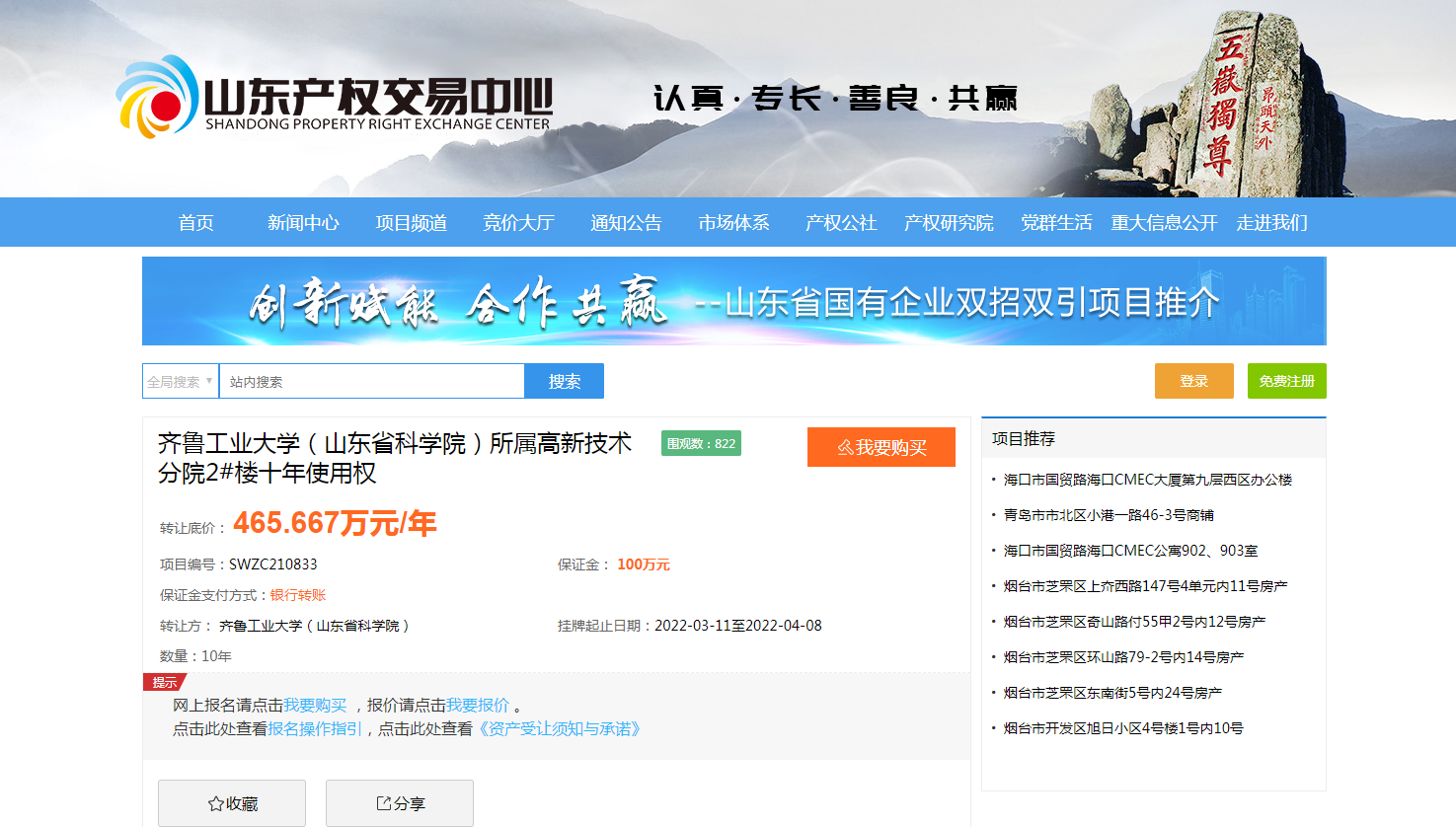Click the Shandong Property Exchange Center logo
This screenshot has width=1456, height=827.
click(x=334, y=97)
